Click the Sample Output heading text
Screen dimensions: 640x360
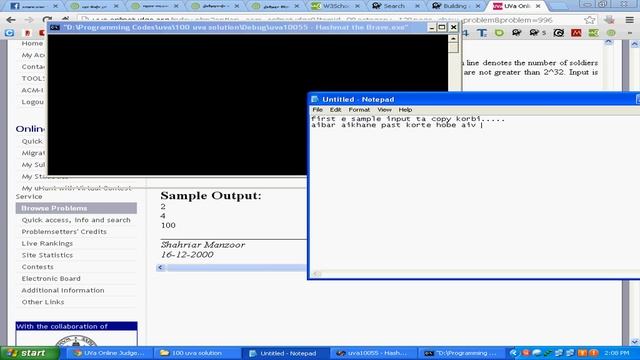pos(211,196)
